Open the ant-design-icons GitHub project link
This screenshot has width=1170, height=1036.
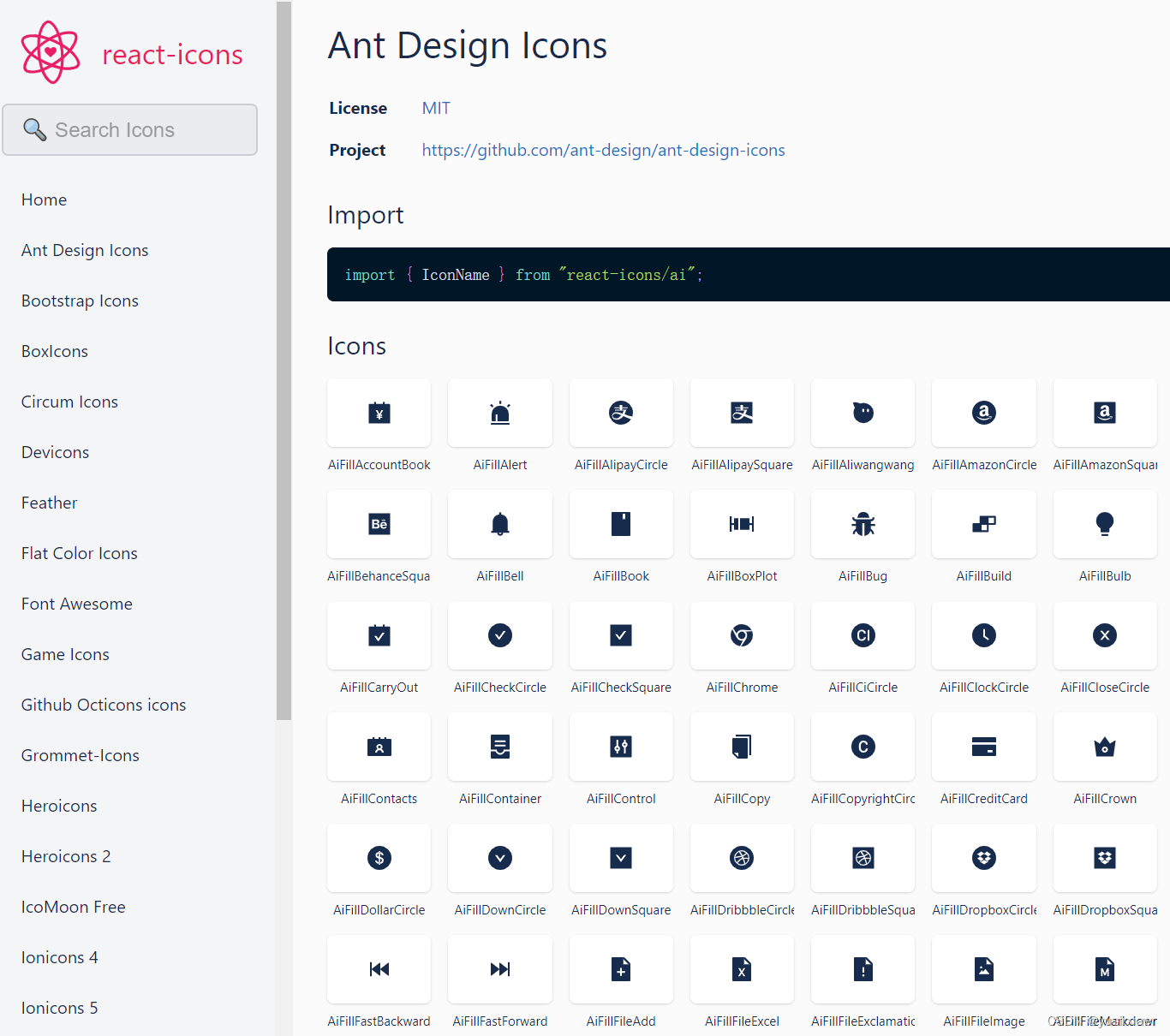603,150
